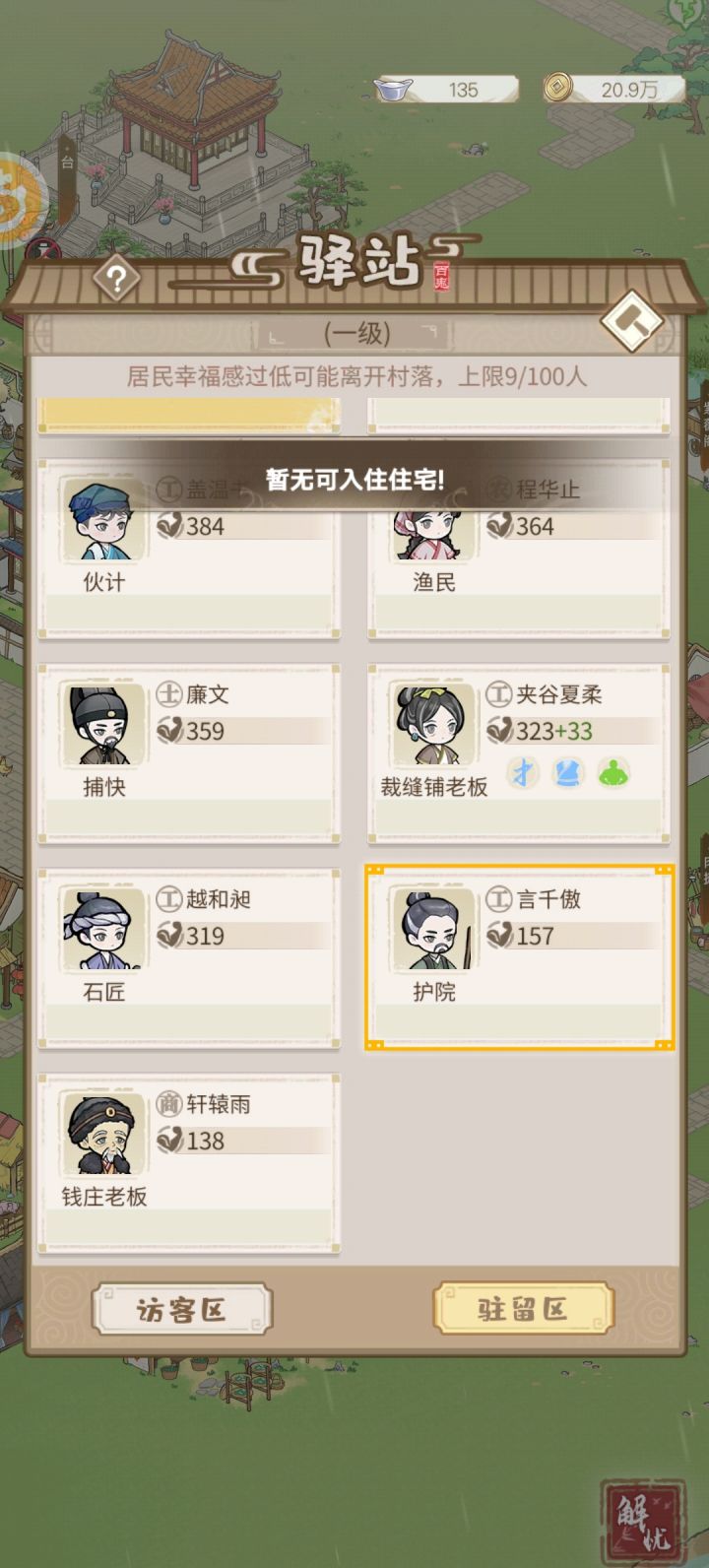Select resident 廉文 the 捕快 card
Image resolution: width=709 pixels, height=1568 pixels.
pyautogui.click(x=189, y=753)
